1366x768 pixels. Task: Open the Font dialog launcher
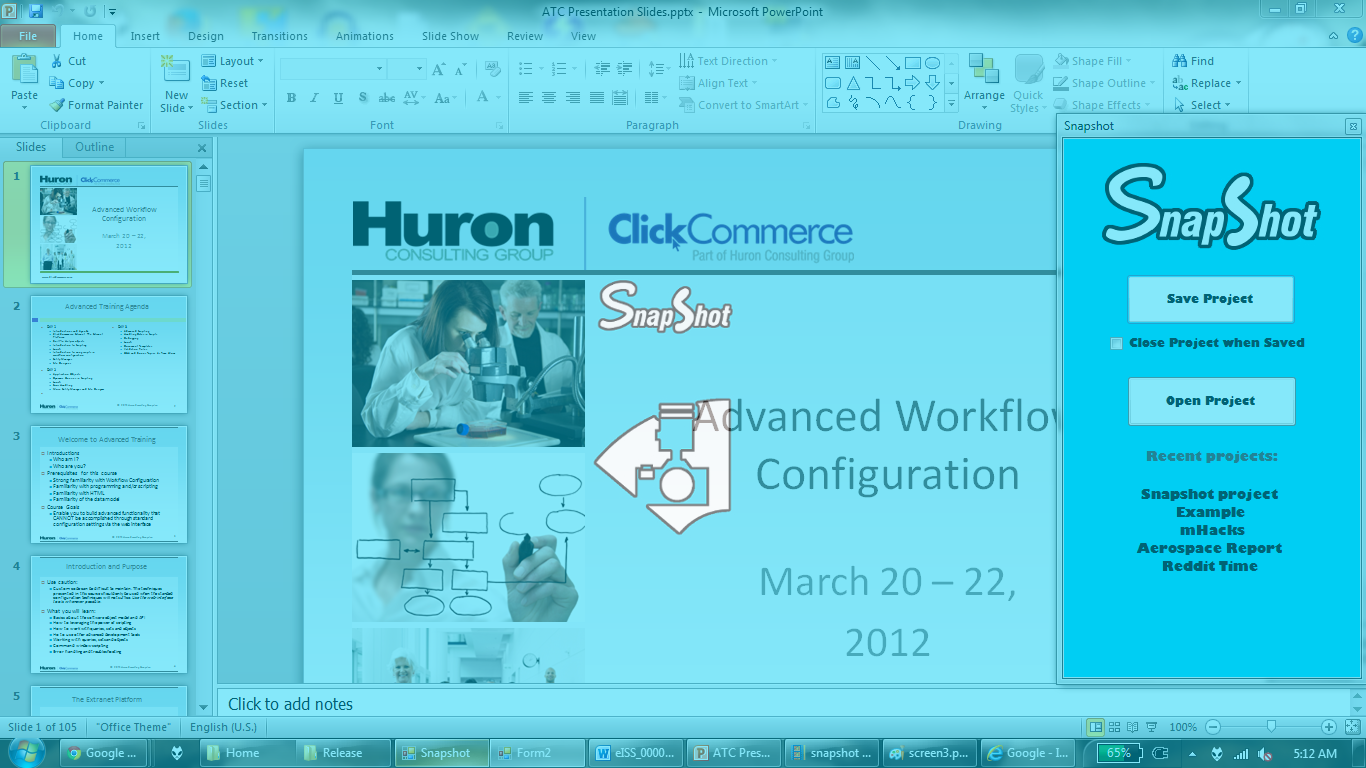(499, 126)
